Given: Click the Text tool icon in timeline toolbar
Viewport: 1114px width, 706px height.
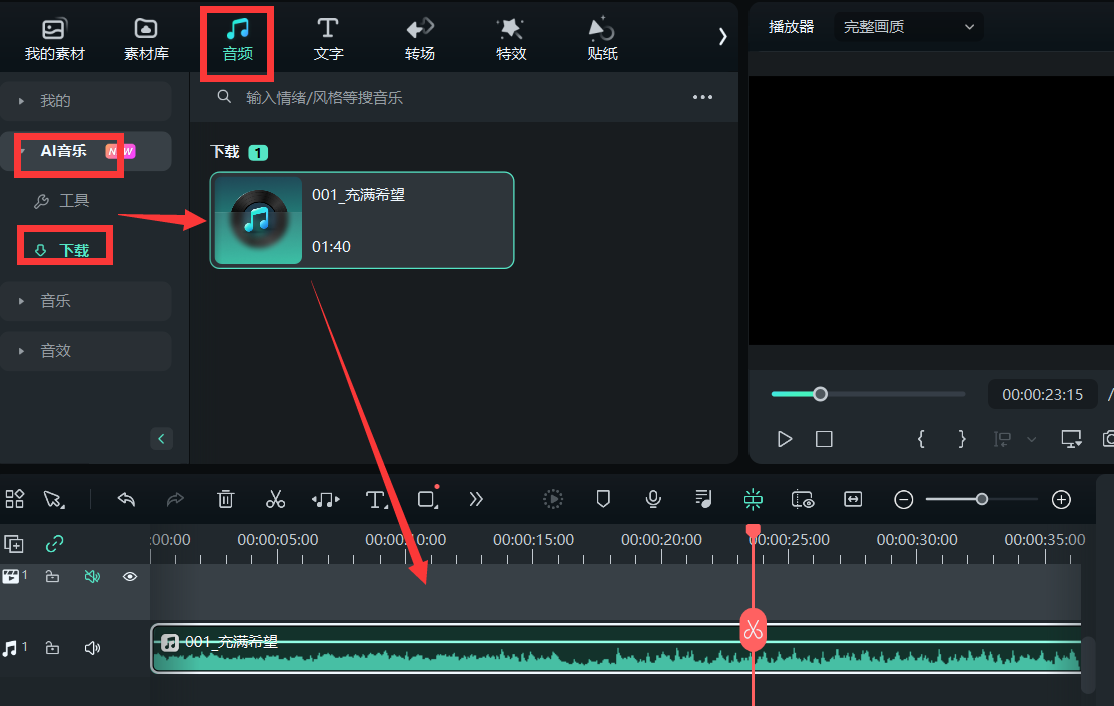Looking at the screenshot, I should (x=376, y=499).
